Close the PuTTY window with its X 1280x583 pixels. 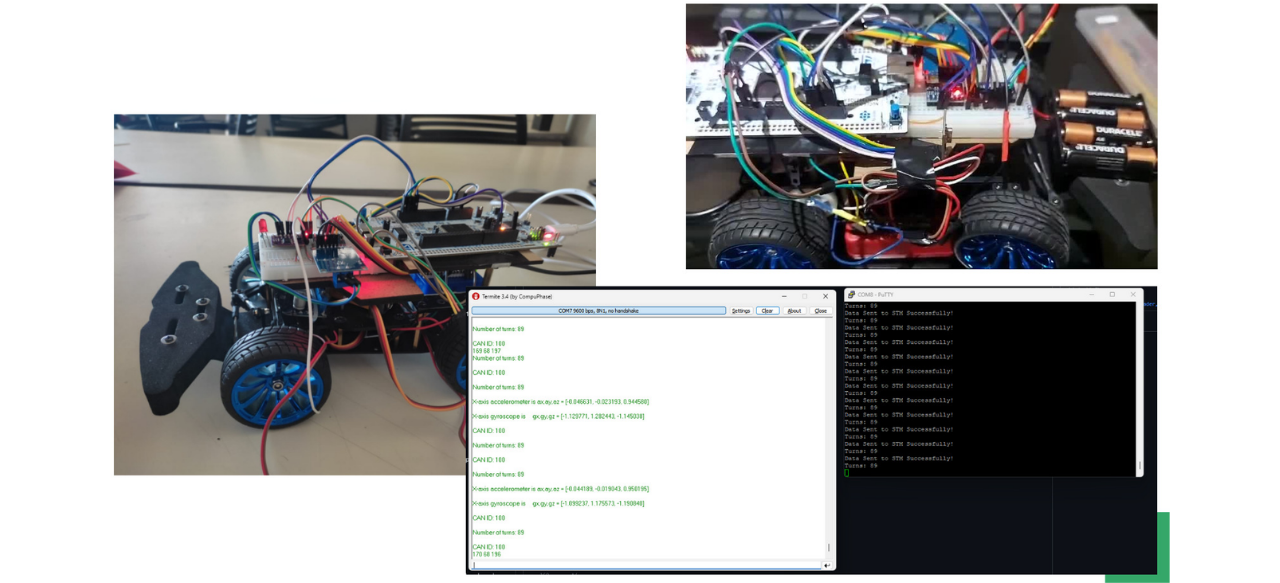point(1133,294)
